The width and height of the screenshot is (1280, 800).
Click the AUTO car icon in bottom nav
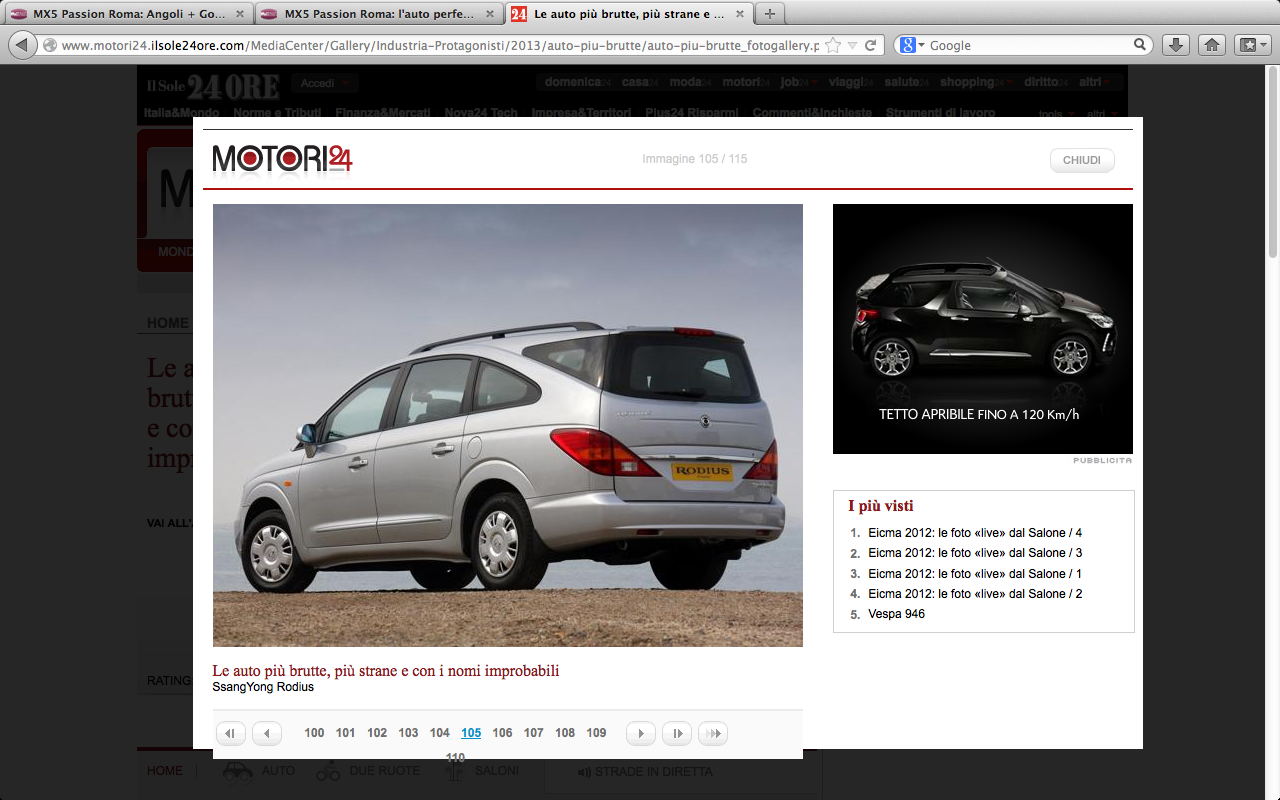point(238,771)
